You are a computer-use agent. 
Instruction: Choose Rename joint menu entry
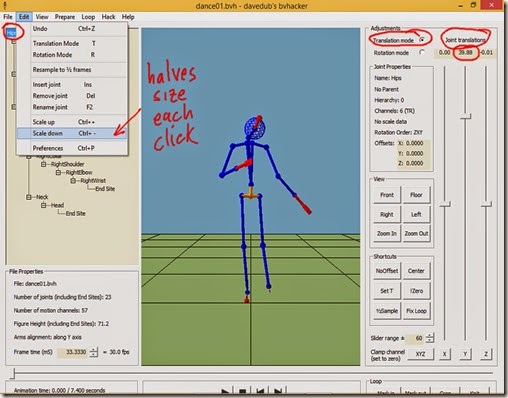[x=72, y=107]
